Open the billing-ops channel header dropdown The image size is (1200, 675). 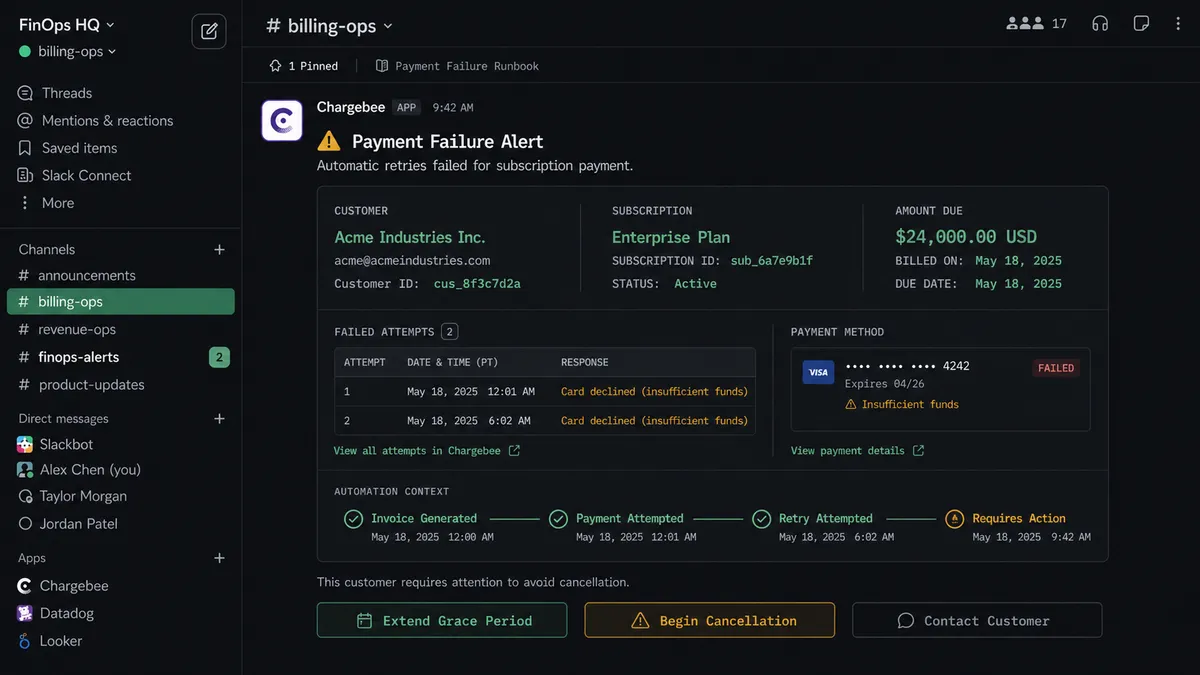pos(329,25)
